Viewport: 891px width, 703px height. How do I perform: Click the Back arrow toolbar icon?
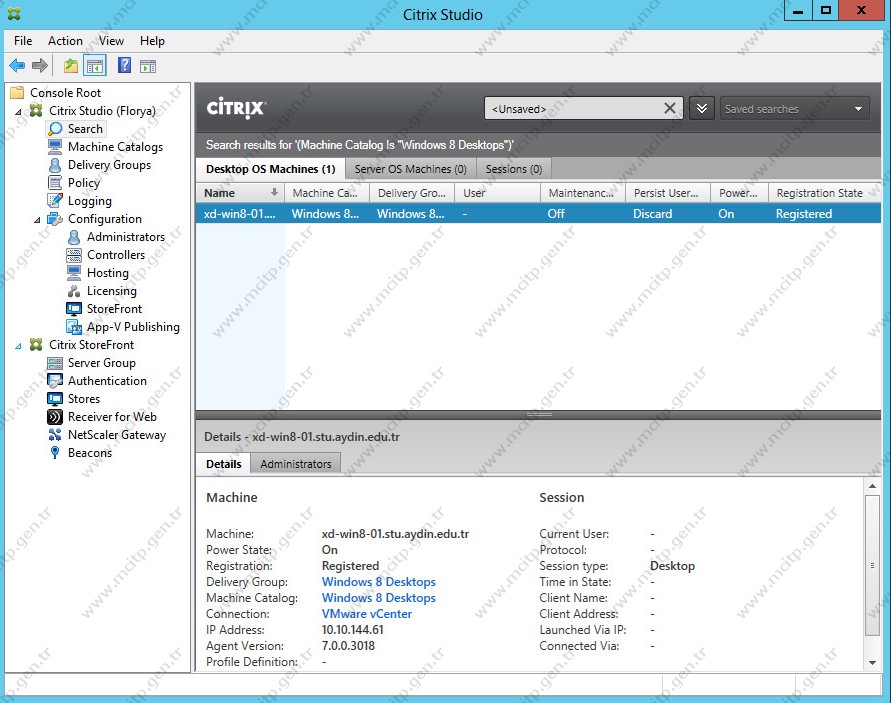click(x=17, y=66)
